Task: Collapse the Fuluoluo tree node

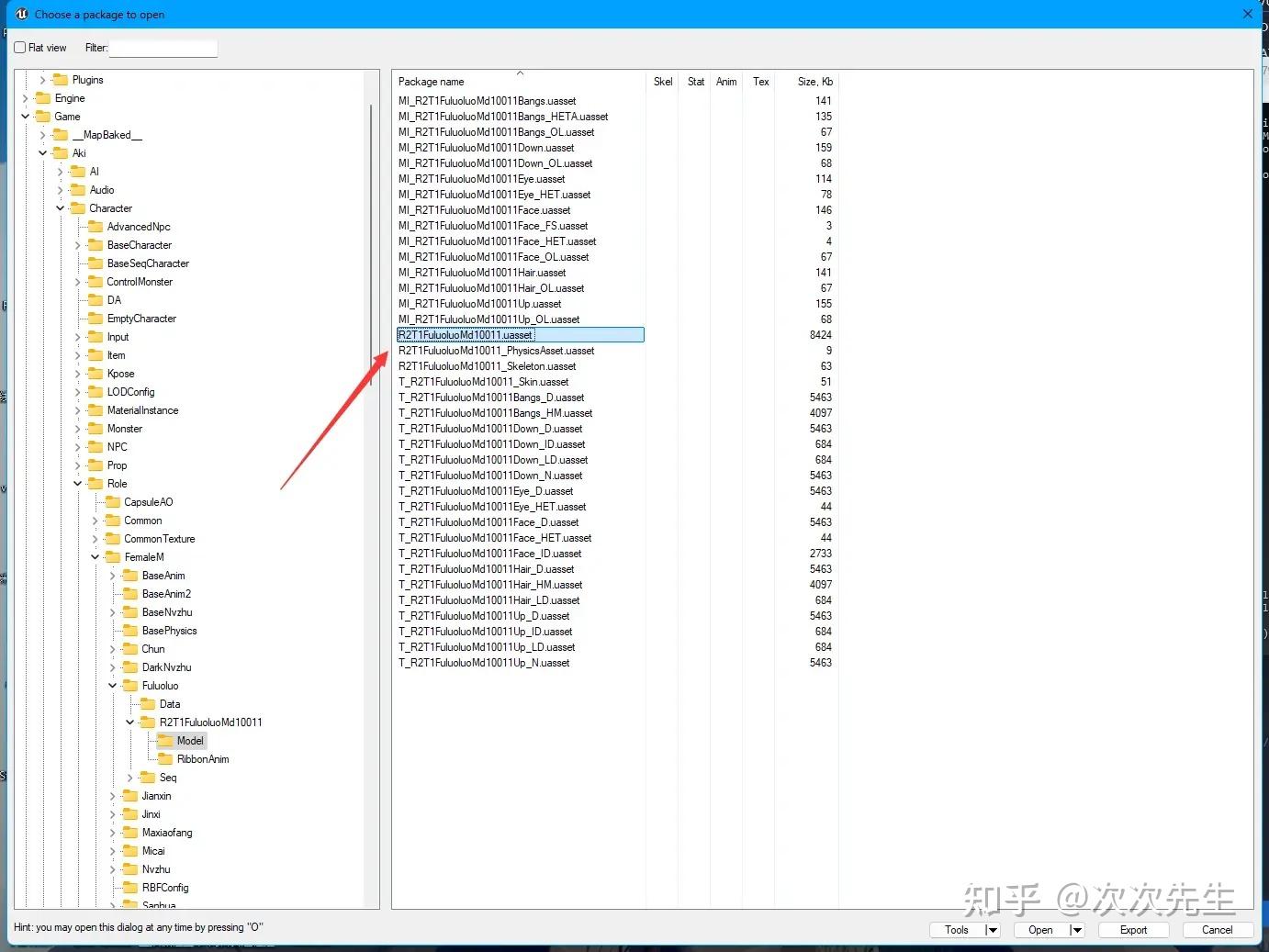Action: point(113,686)
